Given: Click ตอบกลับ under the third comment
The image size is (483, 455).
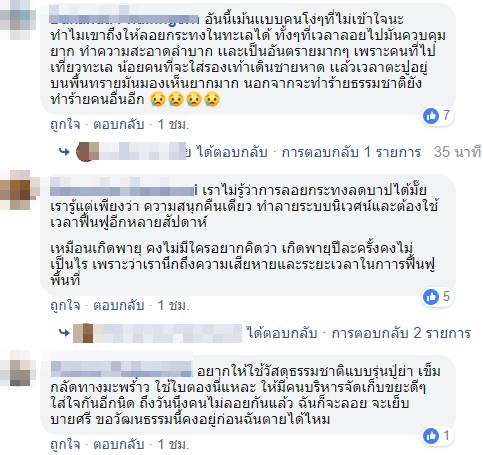Looking at the screenshot, I should click(x=119, y=445).
